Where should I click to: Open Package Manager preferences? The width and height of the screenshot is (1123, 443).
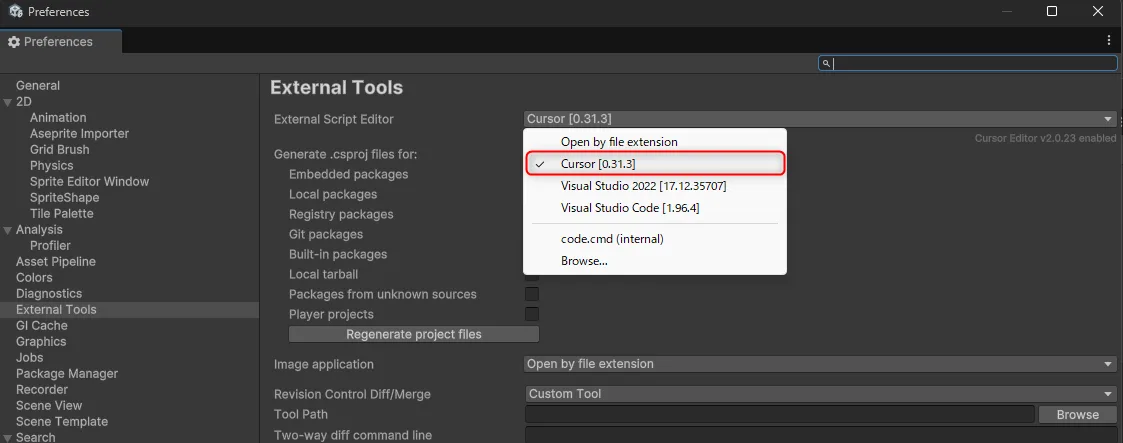(x=67, y=374)
